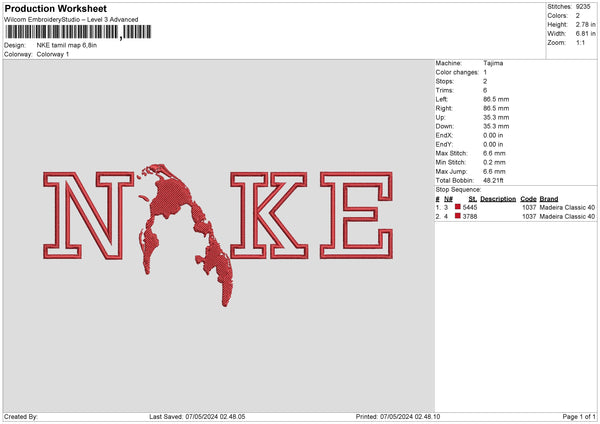Click the Right 86.5 mm value
Screen dimensions: 600x424
[496, 109]
